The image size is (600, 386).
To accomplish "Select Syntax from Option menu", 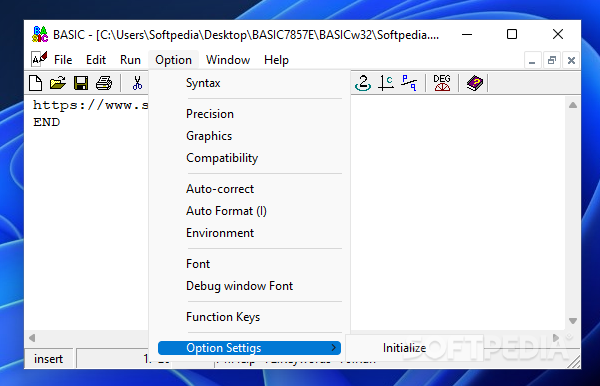I will tap(249, 83).
